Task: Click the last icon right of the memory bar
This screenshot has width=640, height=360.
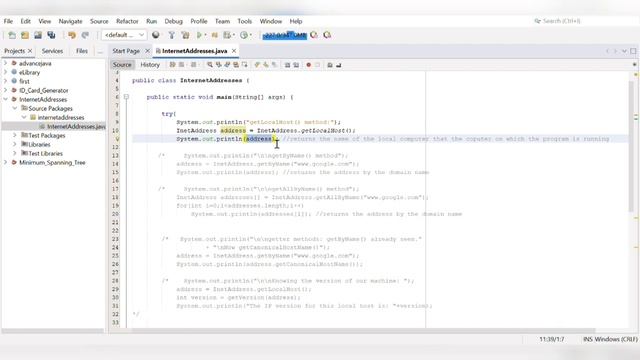Action: coord(327,35)
